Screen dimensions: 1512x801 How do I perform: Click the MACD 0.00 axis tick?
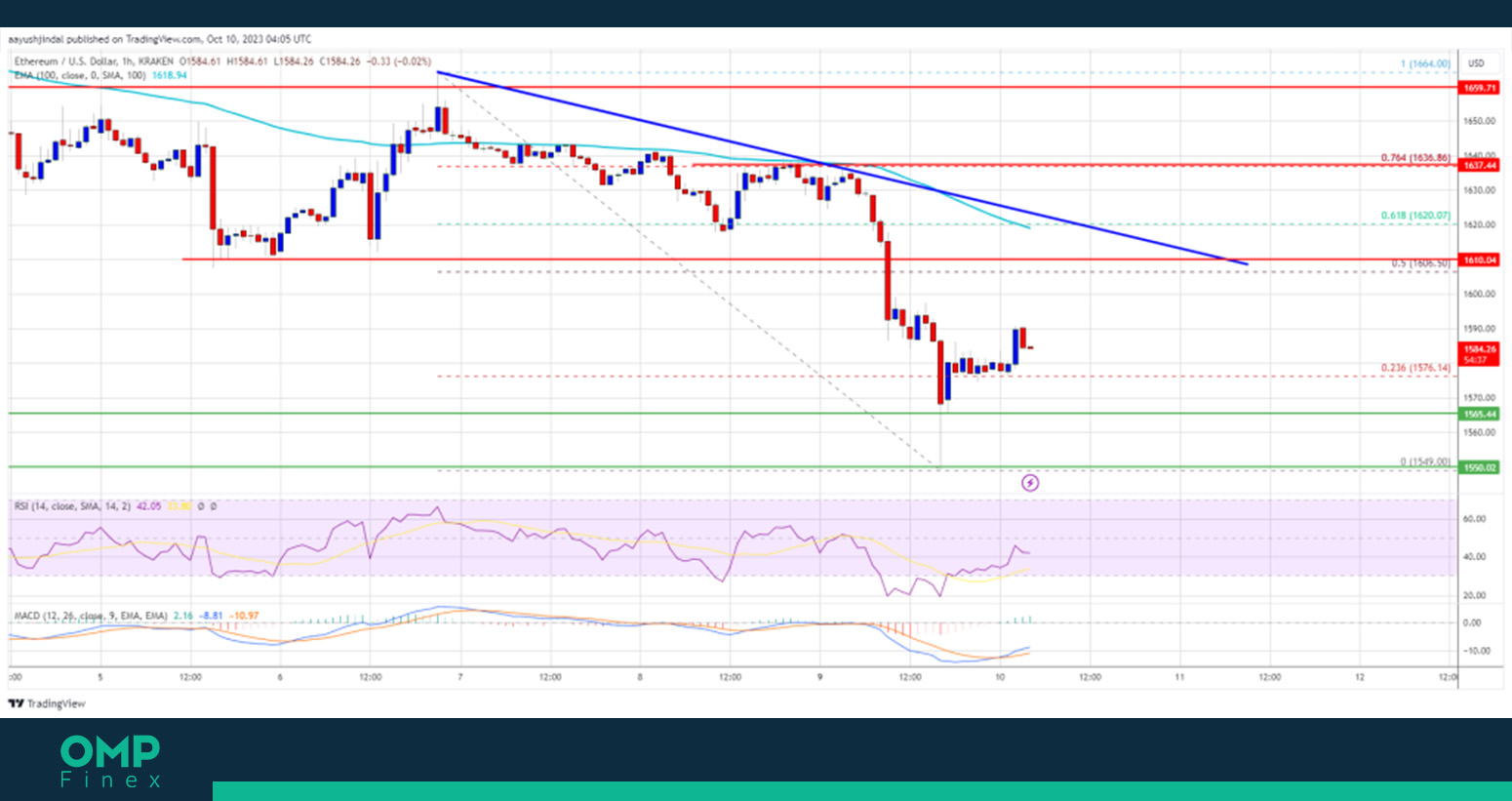pos(1472,622)
